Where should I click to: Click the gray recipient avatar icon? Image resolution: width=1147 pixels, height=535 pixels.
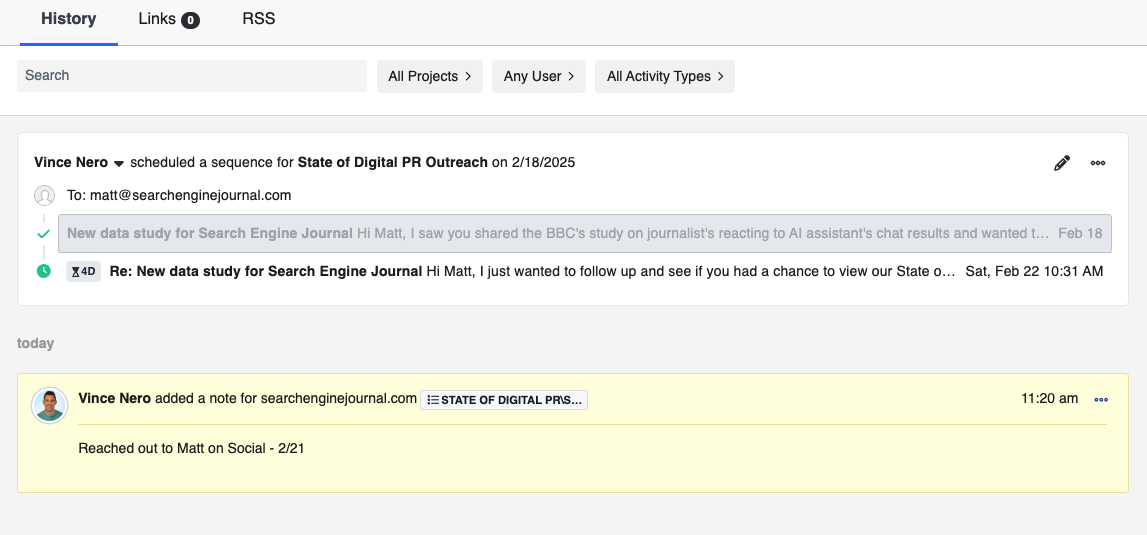tap(44, 196)
